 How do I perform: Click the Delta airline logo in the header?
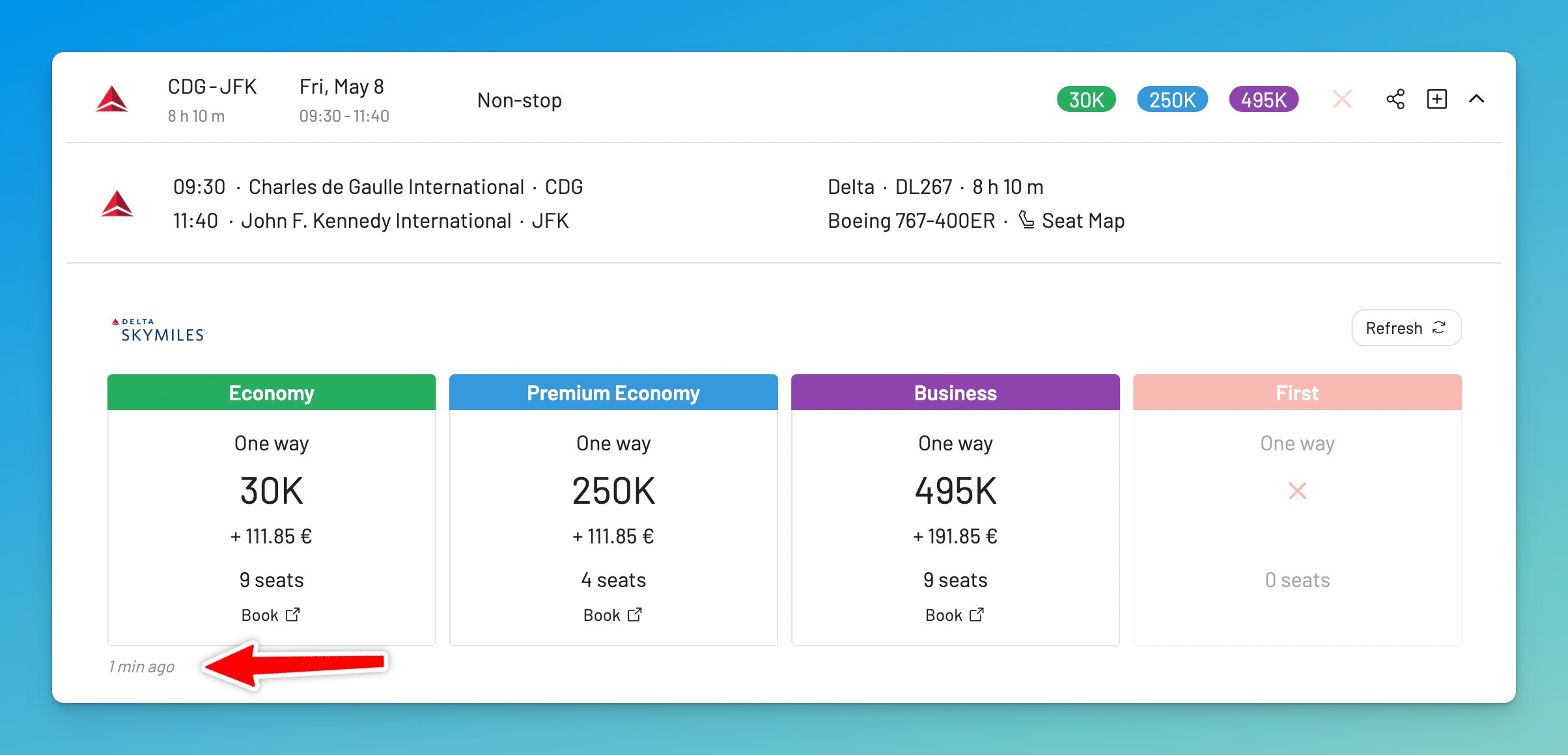tap(113, 99)
